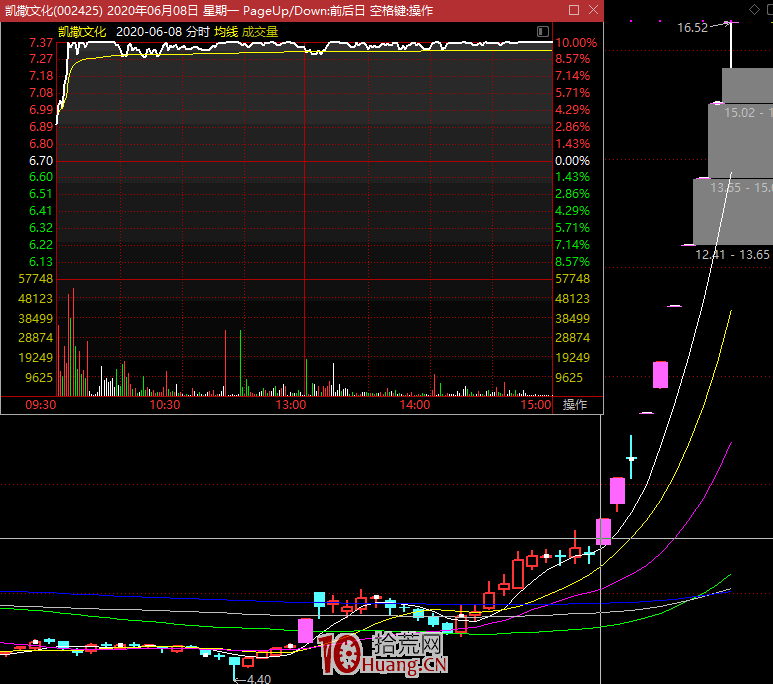773x684 pixels.
Task: Click the white 6.70 previous close label
Action: [41, 161]
